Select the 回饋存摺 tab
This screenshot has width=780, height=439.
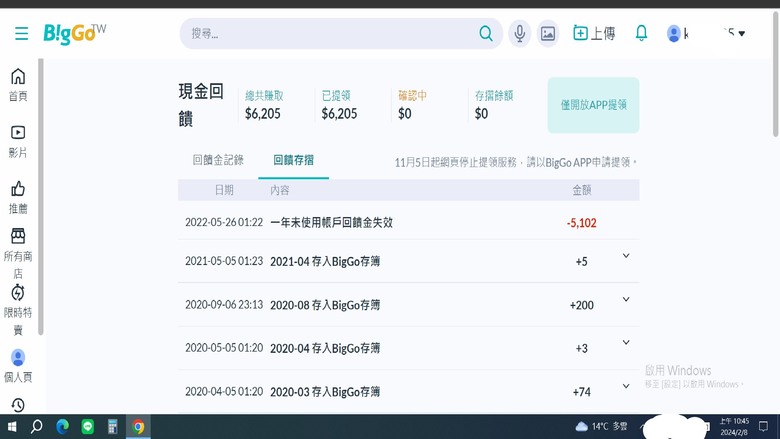coord(293,160)
